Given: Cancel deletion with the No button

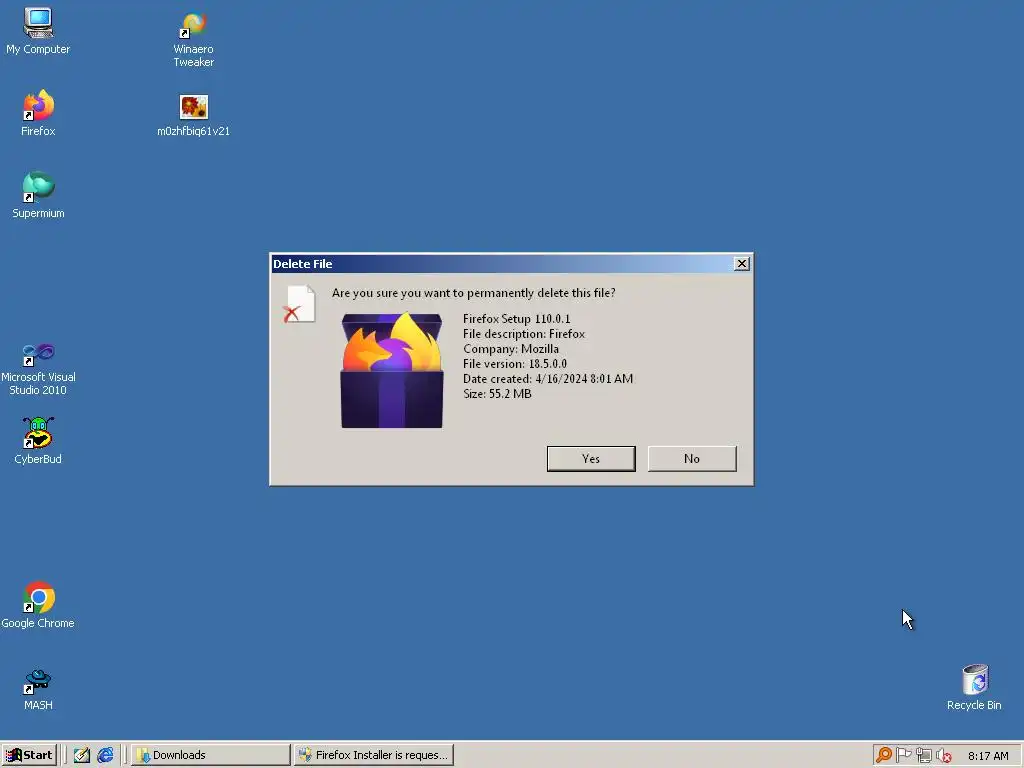Looking at the screenshot, I should click(x=692, y=458).
